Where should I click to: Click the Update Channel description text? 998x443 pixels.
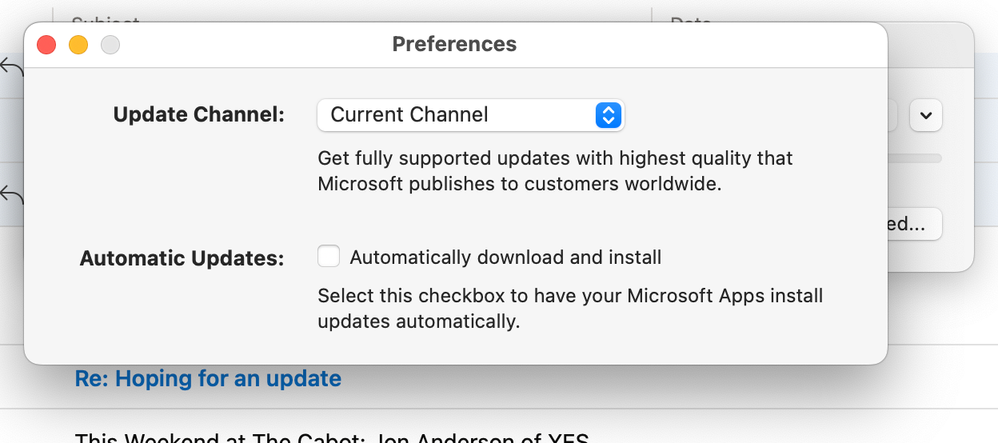555,171
